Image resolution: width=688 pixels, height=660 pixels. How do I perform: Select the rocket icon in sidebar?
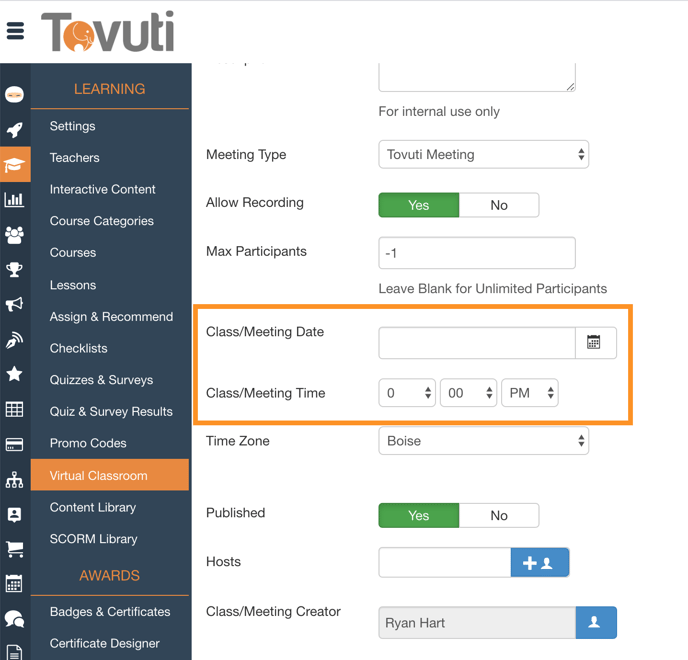coord(14,130)
